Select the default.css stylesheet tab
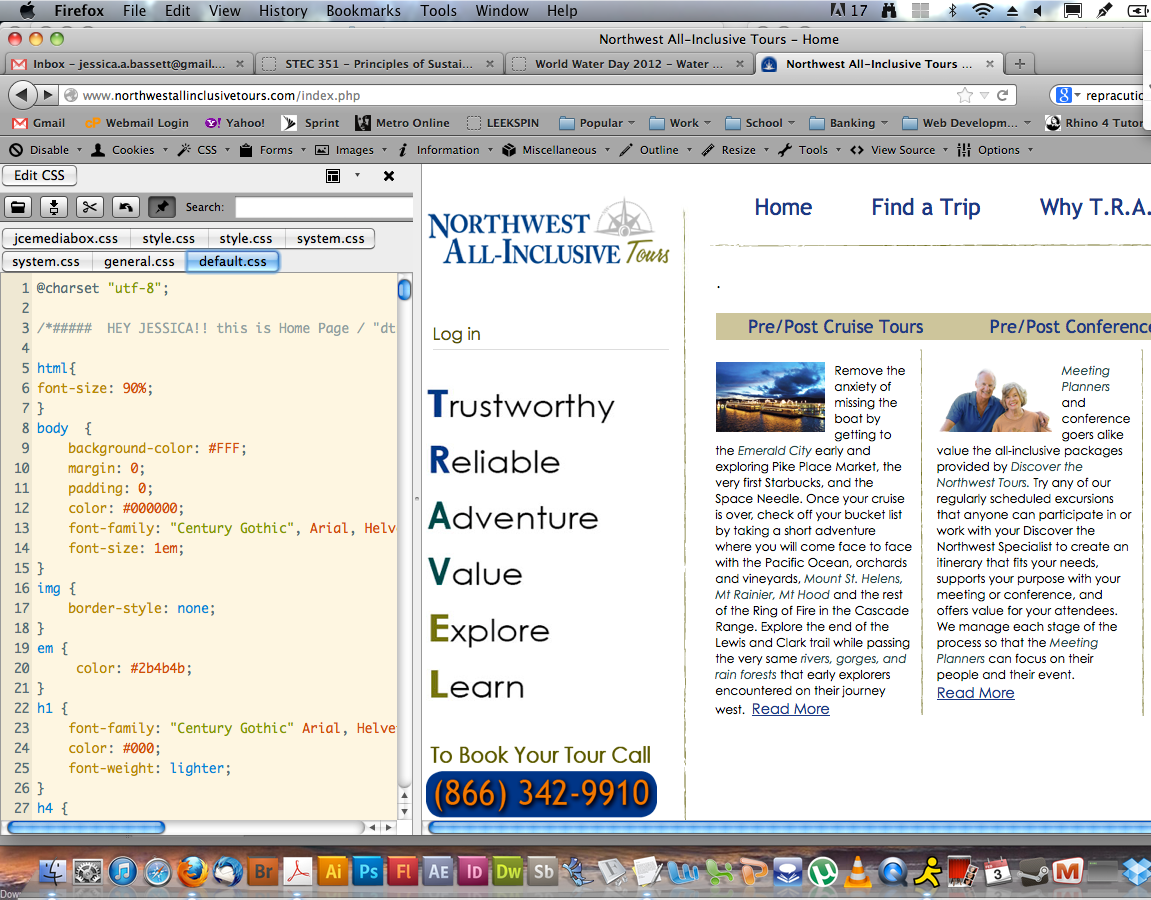The image size is (1151, 900). [x=233, y=261]
